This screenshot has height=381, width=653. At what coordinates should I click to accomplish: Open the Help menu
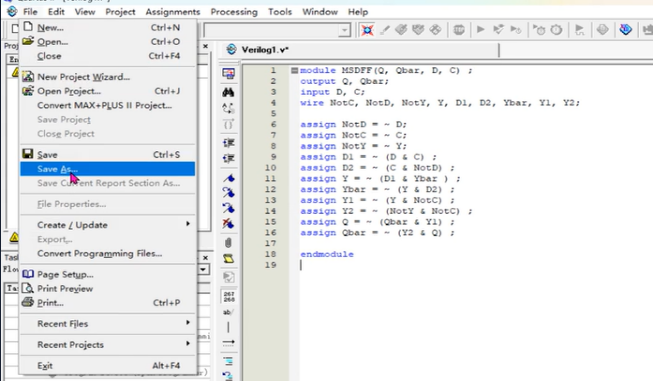(358, 12)
